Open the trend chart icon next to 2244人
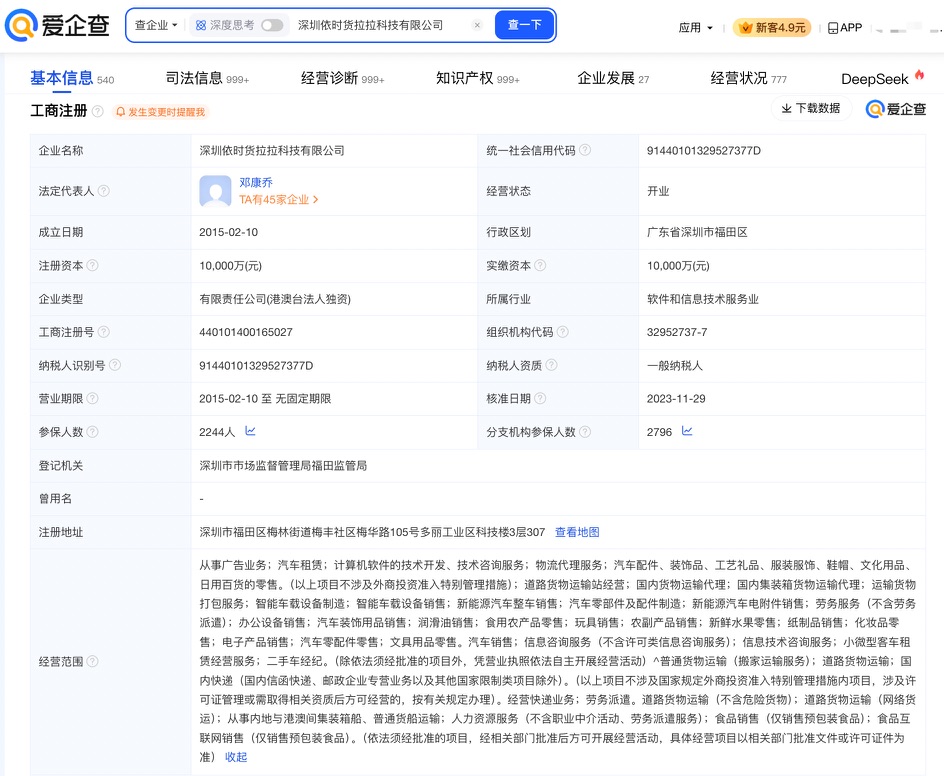Viewport: 944px width, 776px height. (x=250, y=431)
